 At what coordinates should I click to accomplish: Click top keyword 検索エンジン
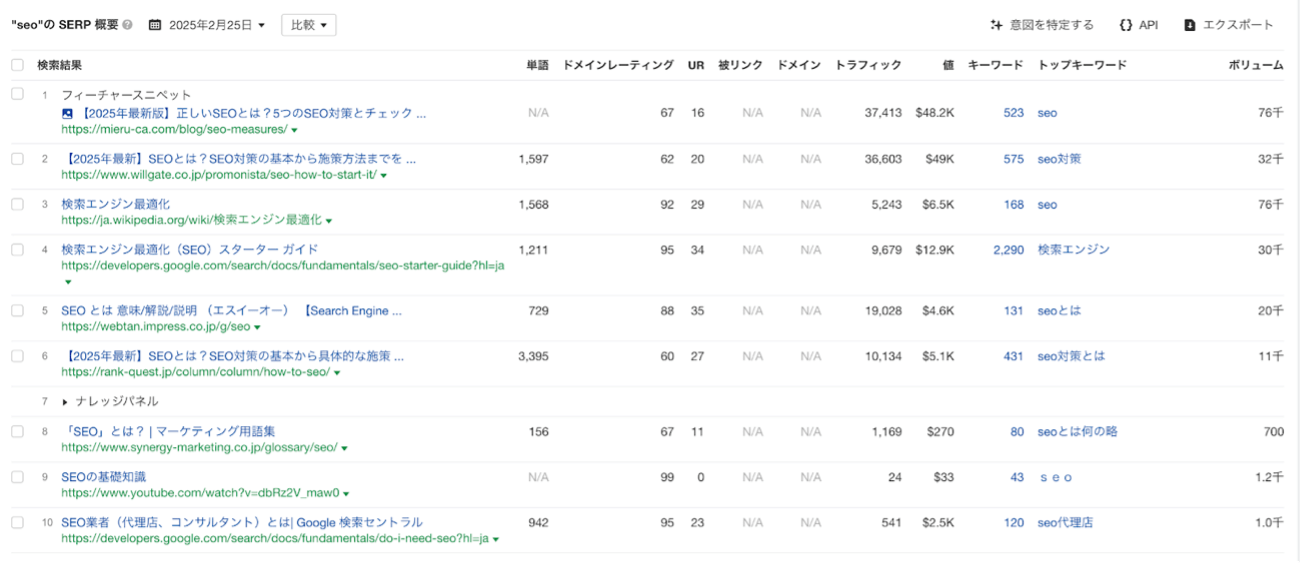[1073, 250]
